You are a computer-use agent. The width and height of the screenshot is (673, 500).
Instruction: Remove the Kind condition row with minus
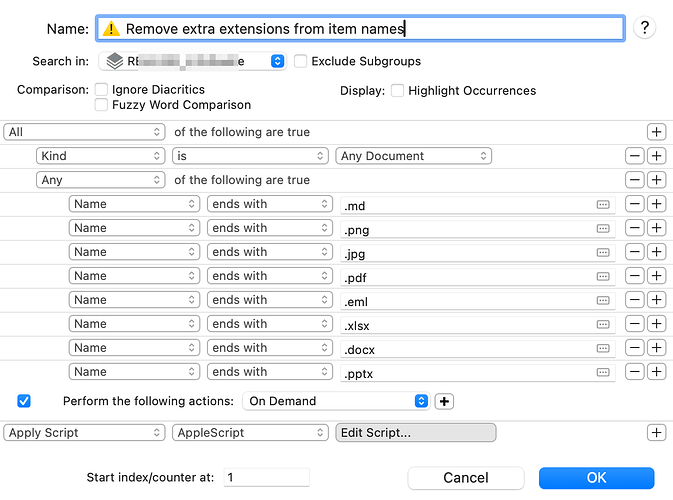634,156
